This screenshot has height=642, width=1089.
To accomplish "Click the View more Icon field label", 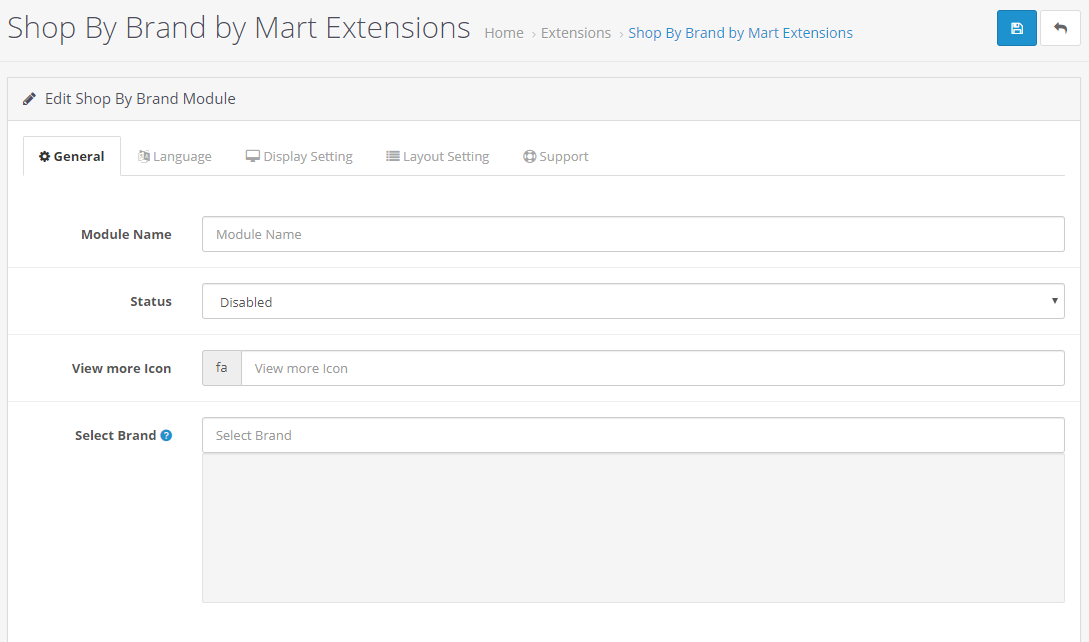I will (x=121, y=368).
